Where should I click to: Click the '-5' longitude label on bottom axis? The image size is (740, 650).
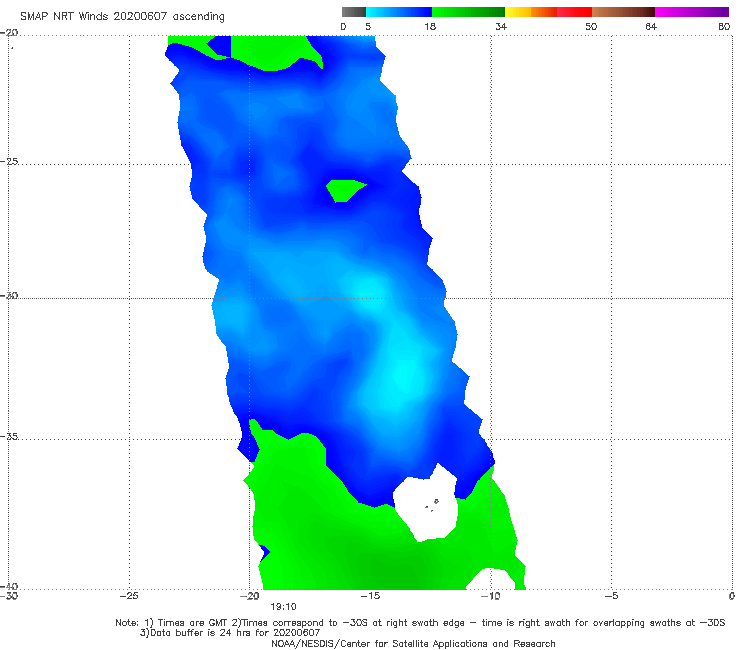pos(611,596)
